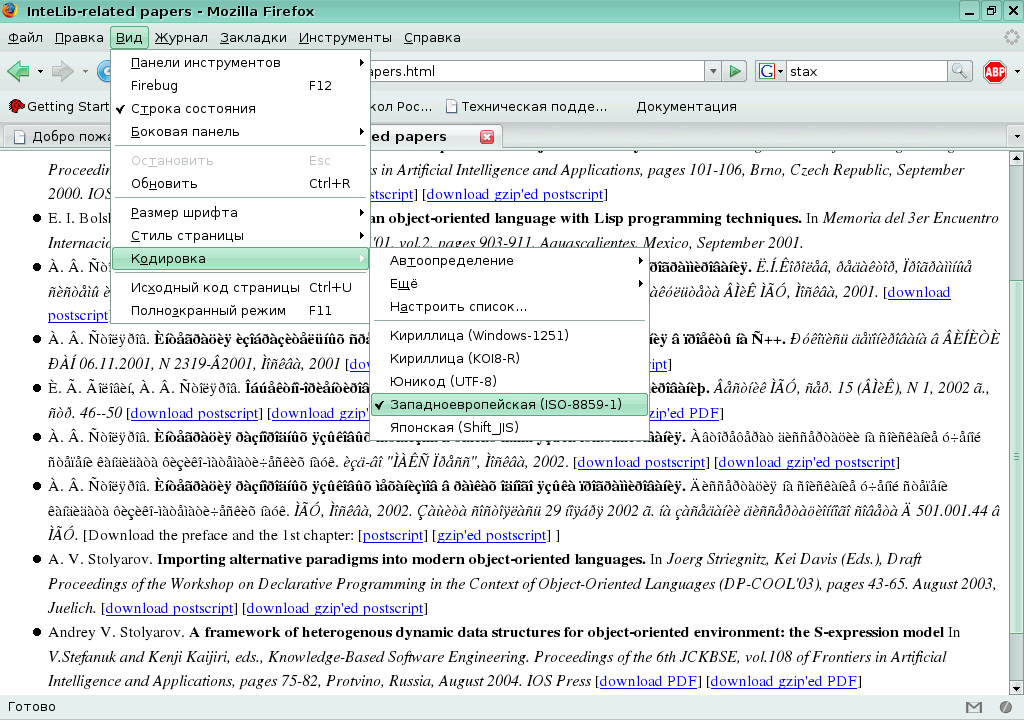This screenshot has height=720, width=1024.
Task: Open the address bar dropdown arrow
Action: [712, 71]
